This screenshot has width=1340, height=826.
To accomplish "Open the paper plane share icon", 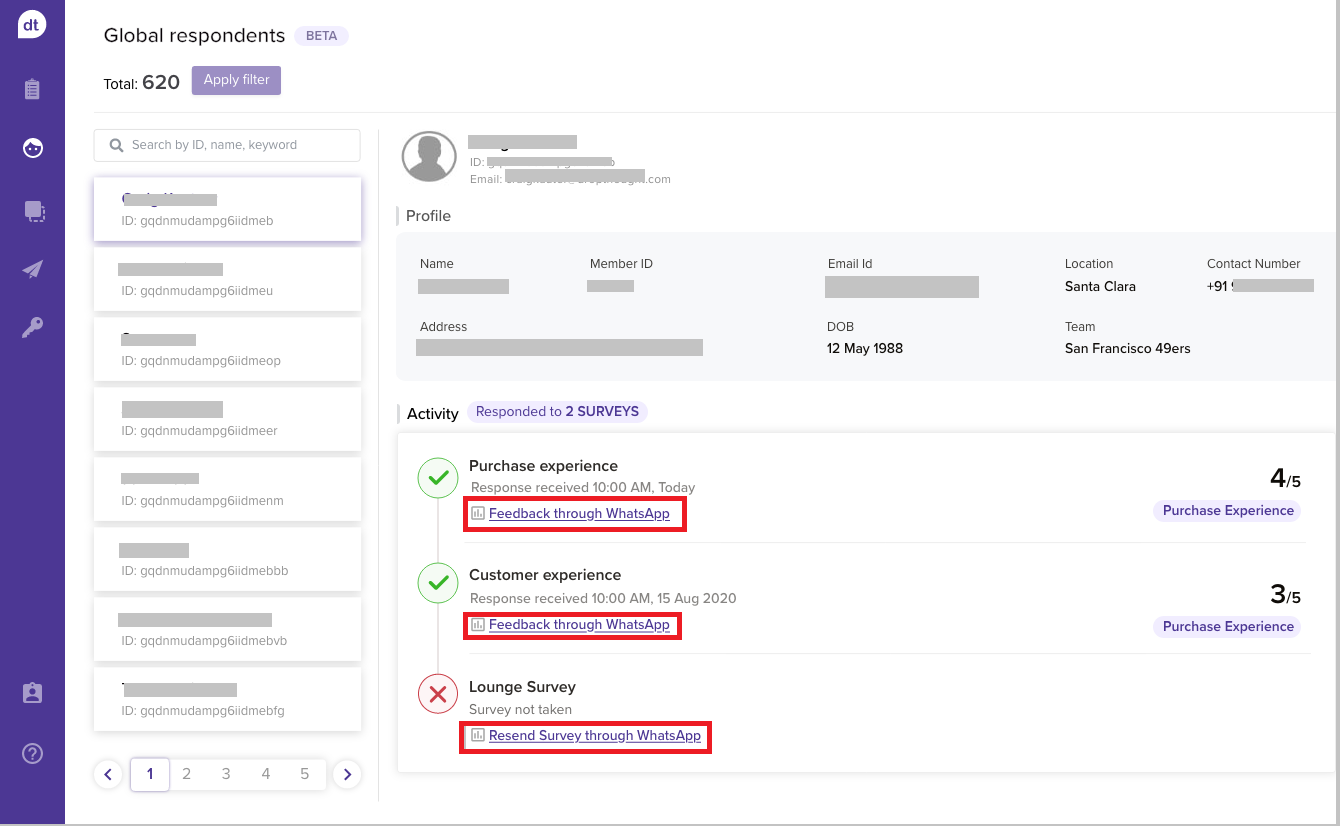I will [33, 270].
